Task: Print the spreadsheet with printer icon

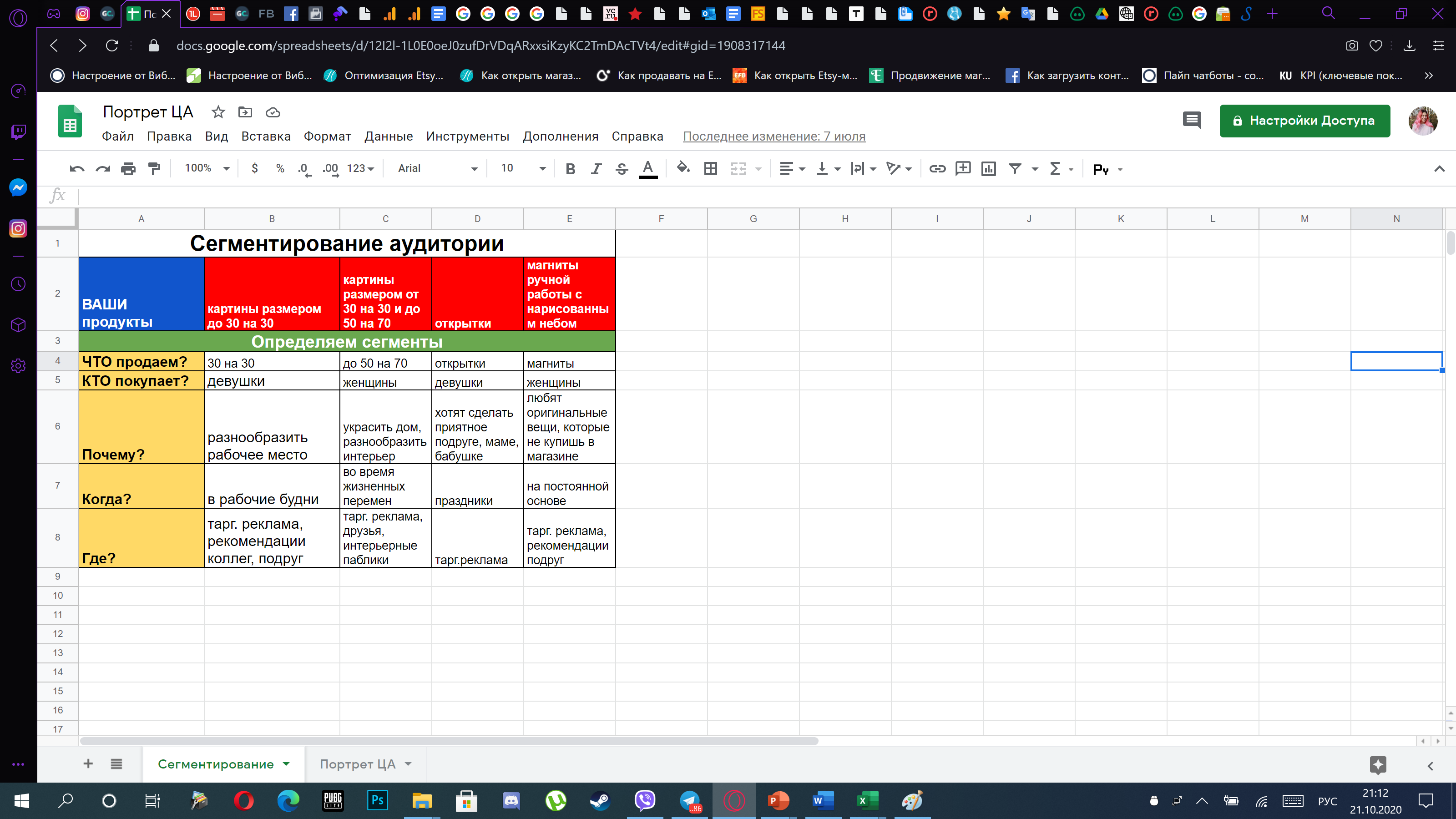Action: click(128, 168)
